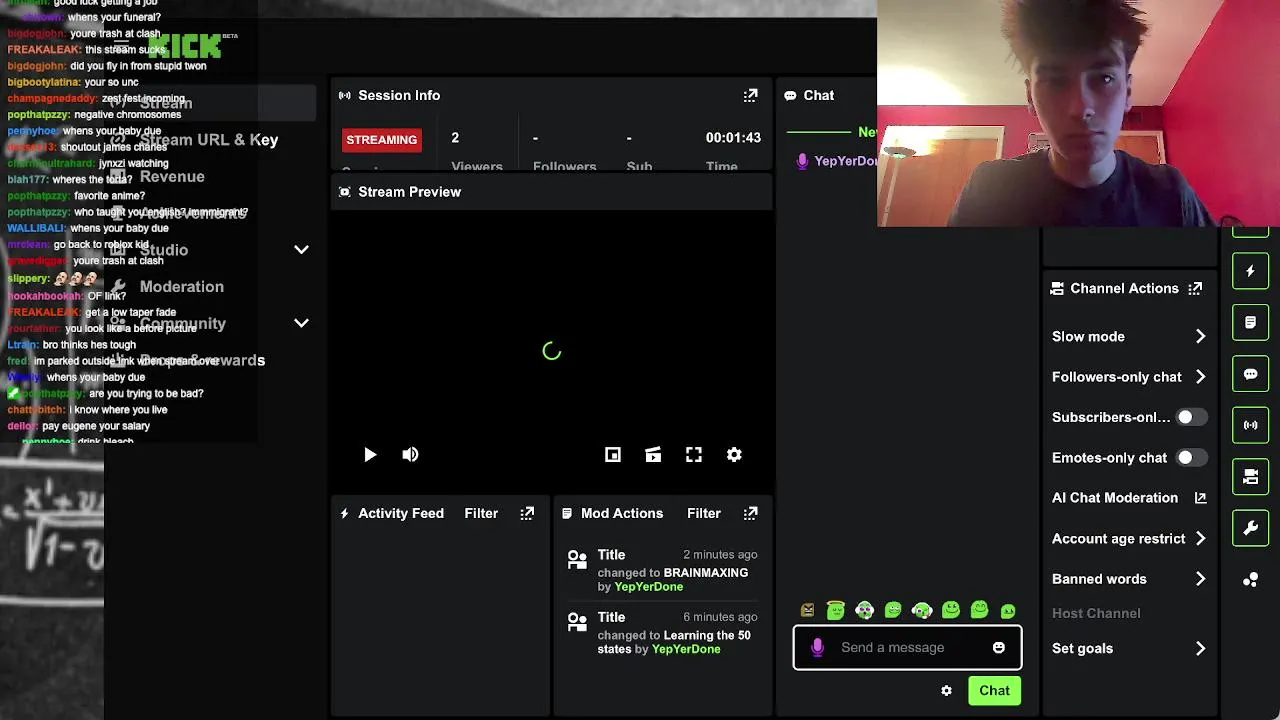Open the wrench tools sidebar panel icon
Screen dimensions: 1280x720
(x=1250, y=528)
